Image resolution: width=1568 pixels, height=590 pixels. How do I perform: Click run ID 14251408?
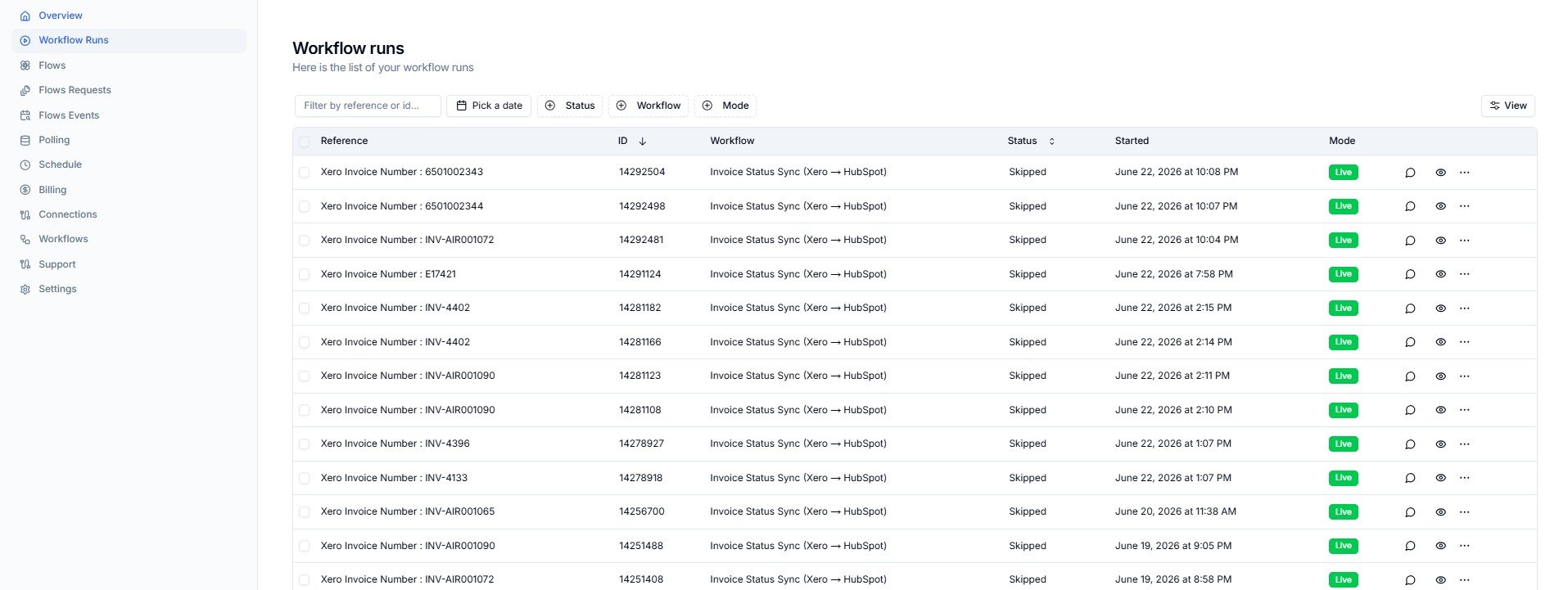(x=641, y=579)
